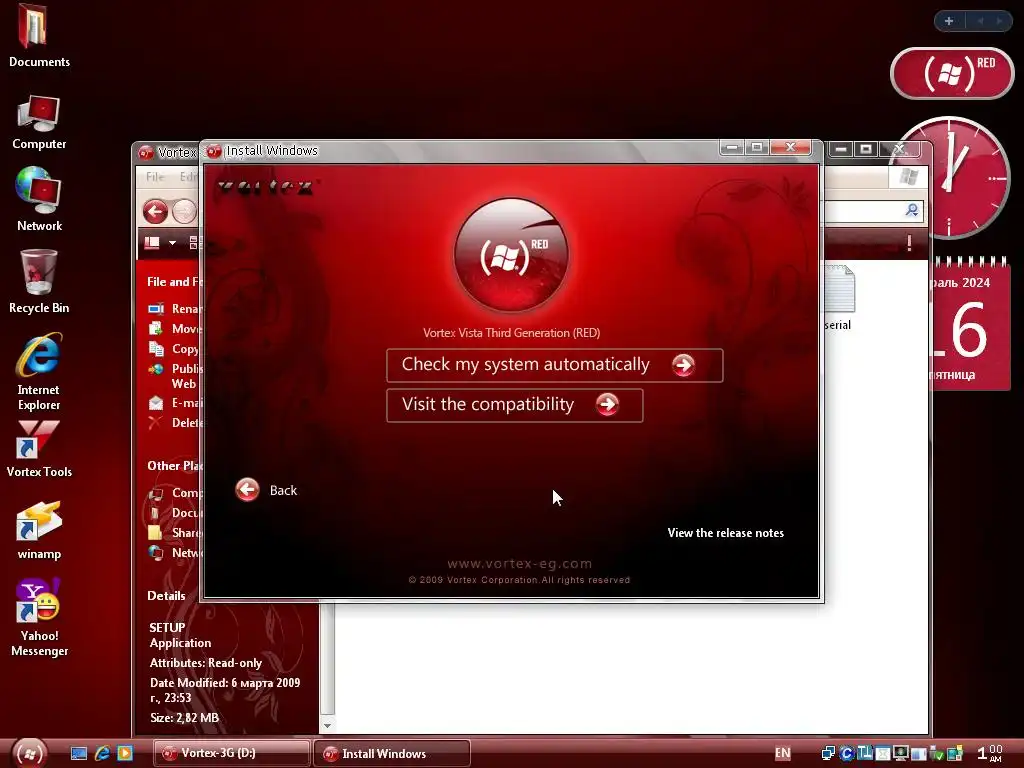Viewport: 1024px width, 768px height.
Task: Click the Size: 2,82 MB text
Action: (x=184, y=718)
